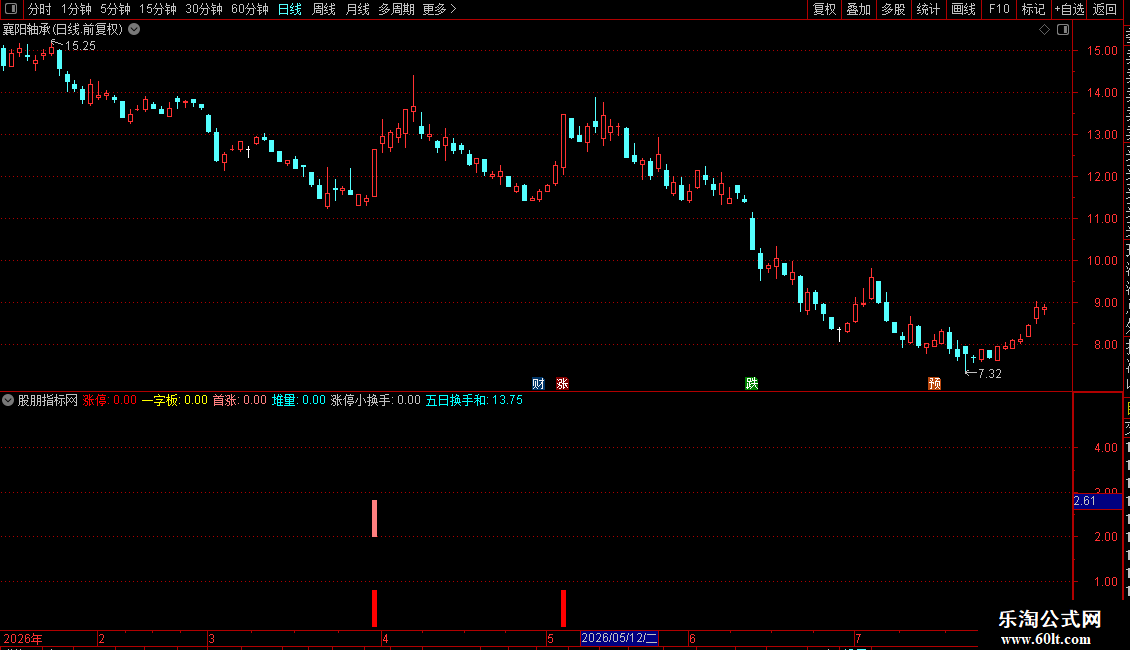Switch to 周线 weekly chart

coord(324,9)
